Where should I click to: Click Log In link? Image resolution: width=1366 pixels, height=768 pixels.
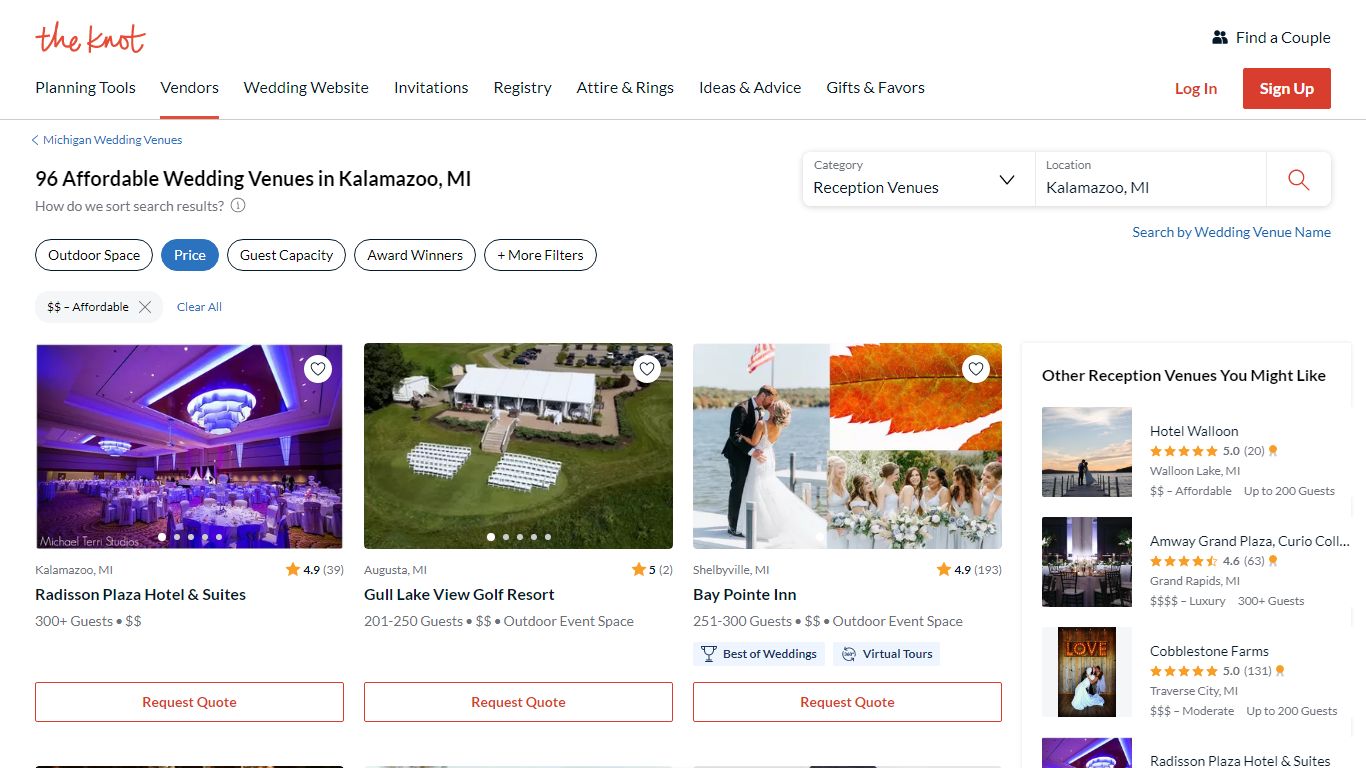[x=1196, y=88]
